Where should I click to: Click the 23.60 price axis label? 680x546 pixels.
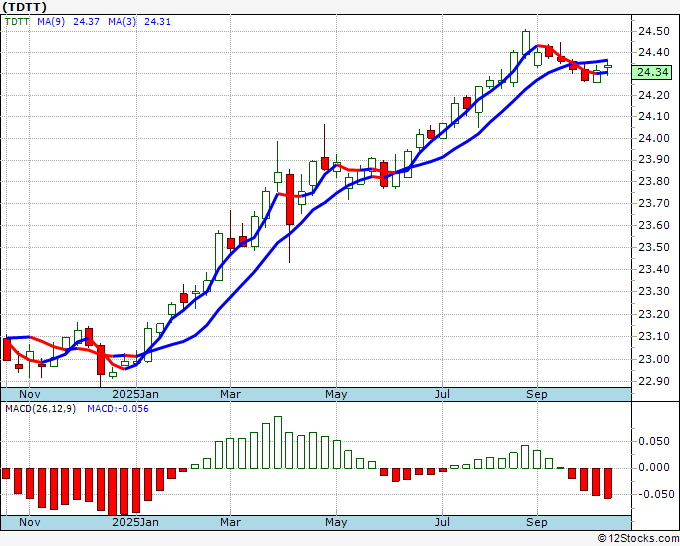tap(654, 225)
